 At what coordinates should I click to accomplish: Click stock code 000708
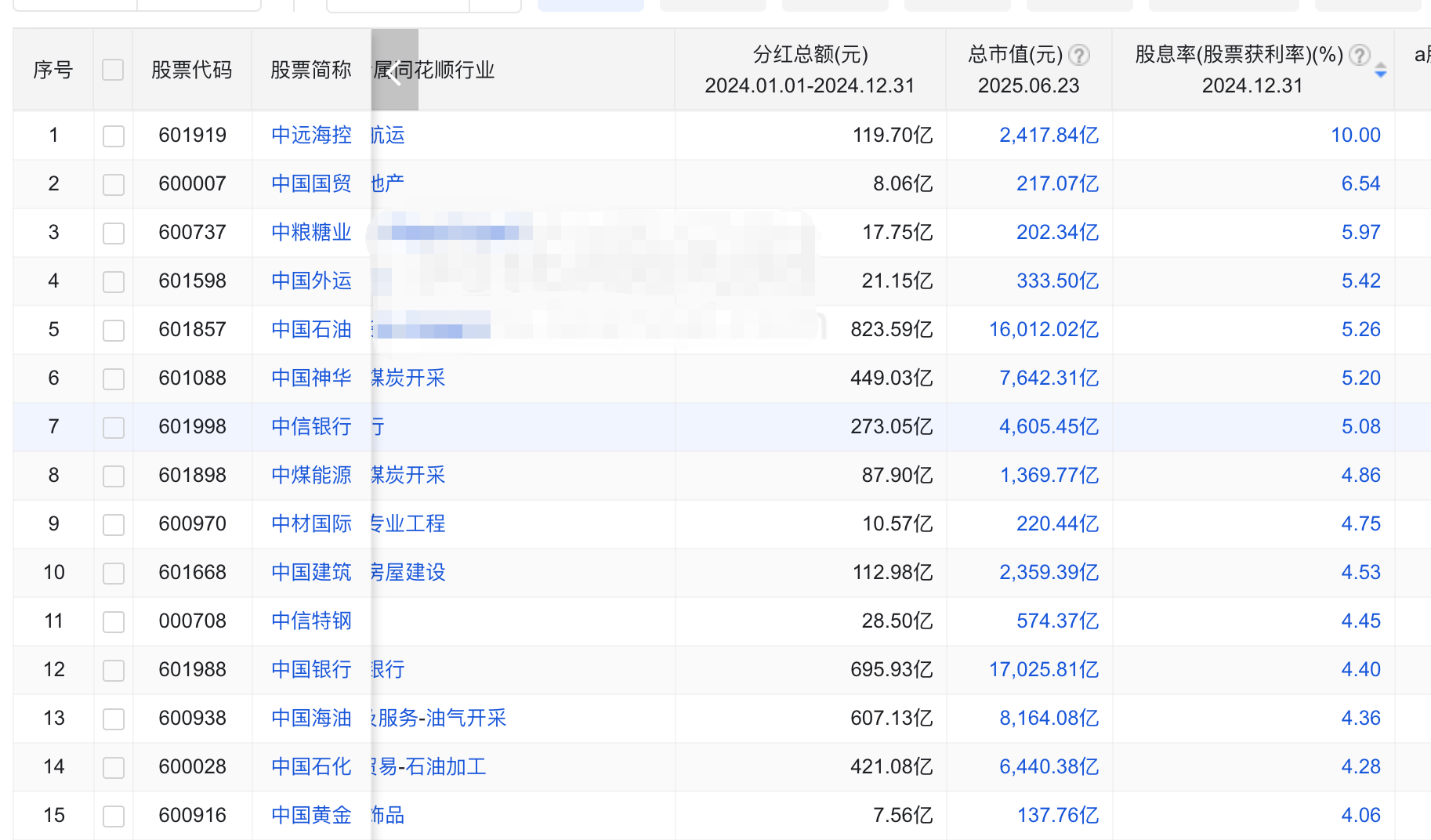click(193, 621)
